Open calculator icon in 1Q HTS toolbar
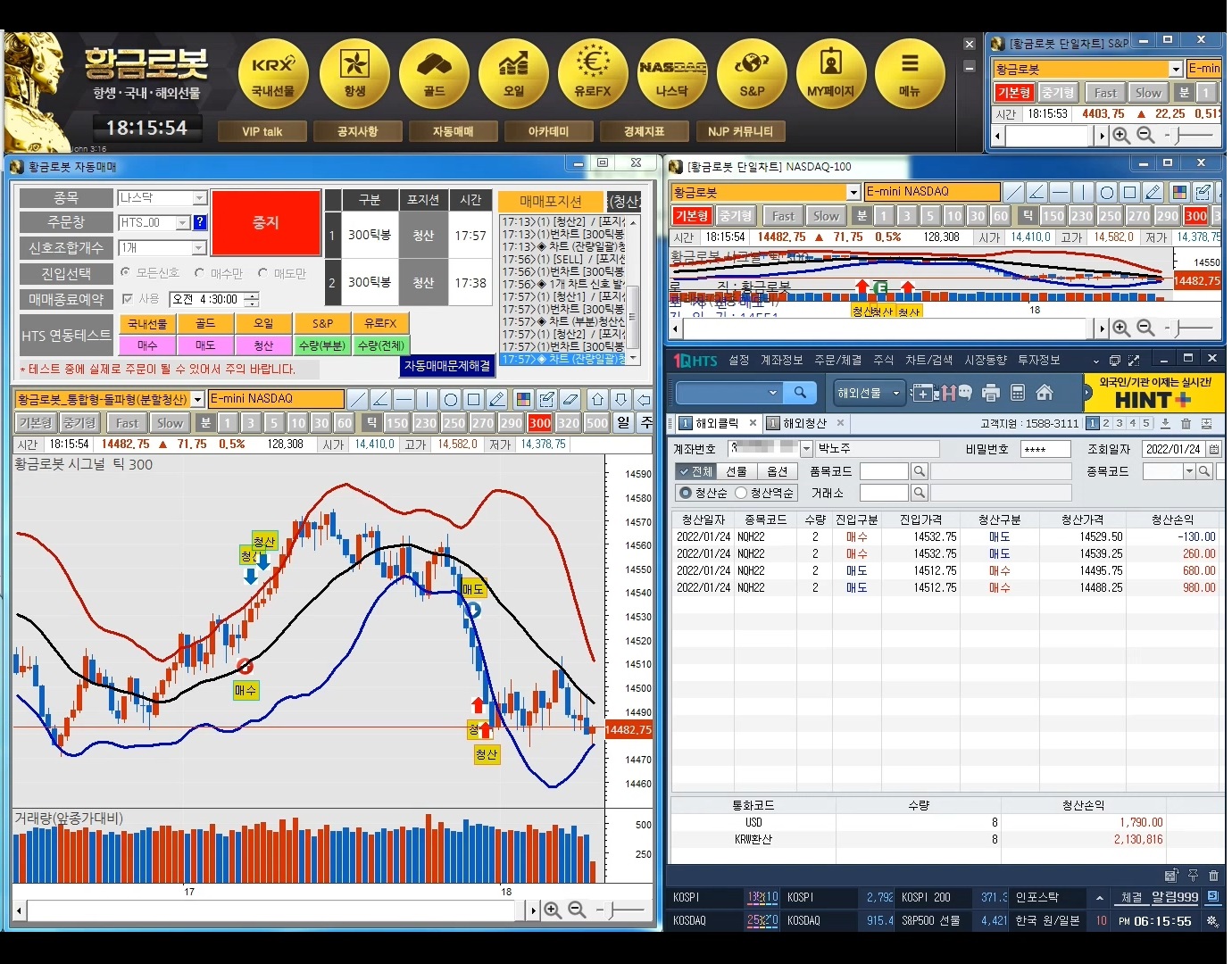Viewport: 1232px width, 964px height. (1017, 393)
